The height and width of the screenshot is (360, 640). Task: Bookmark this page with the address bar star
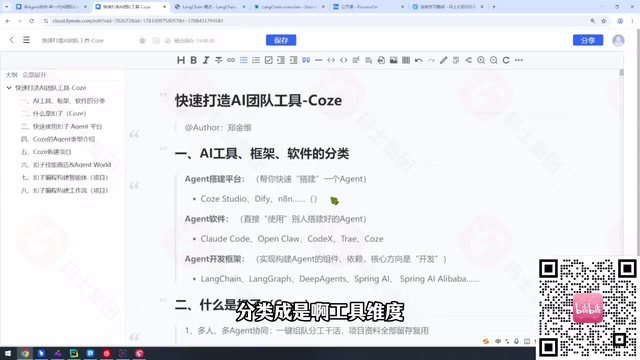[604, 21]
